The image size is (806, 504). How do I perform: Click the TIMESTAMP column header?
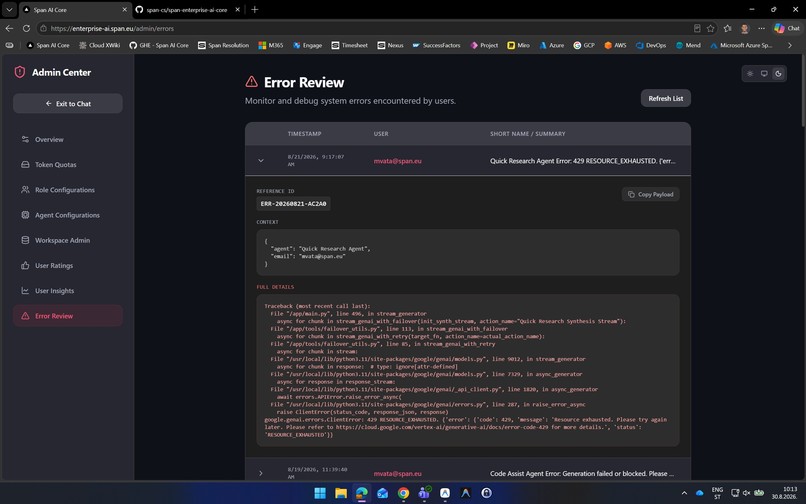(x=304, y=134)
